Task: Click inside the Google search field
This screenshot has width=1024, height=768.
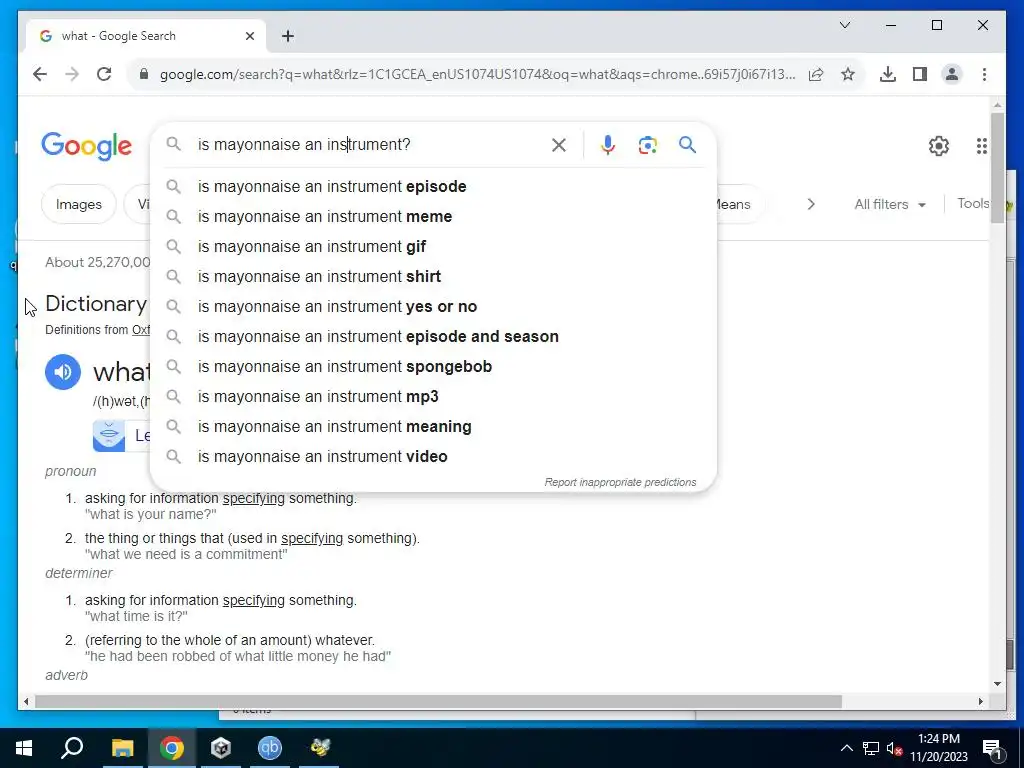Action: click(369, 144)
